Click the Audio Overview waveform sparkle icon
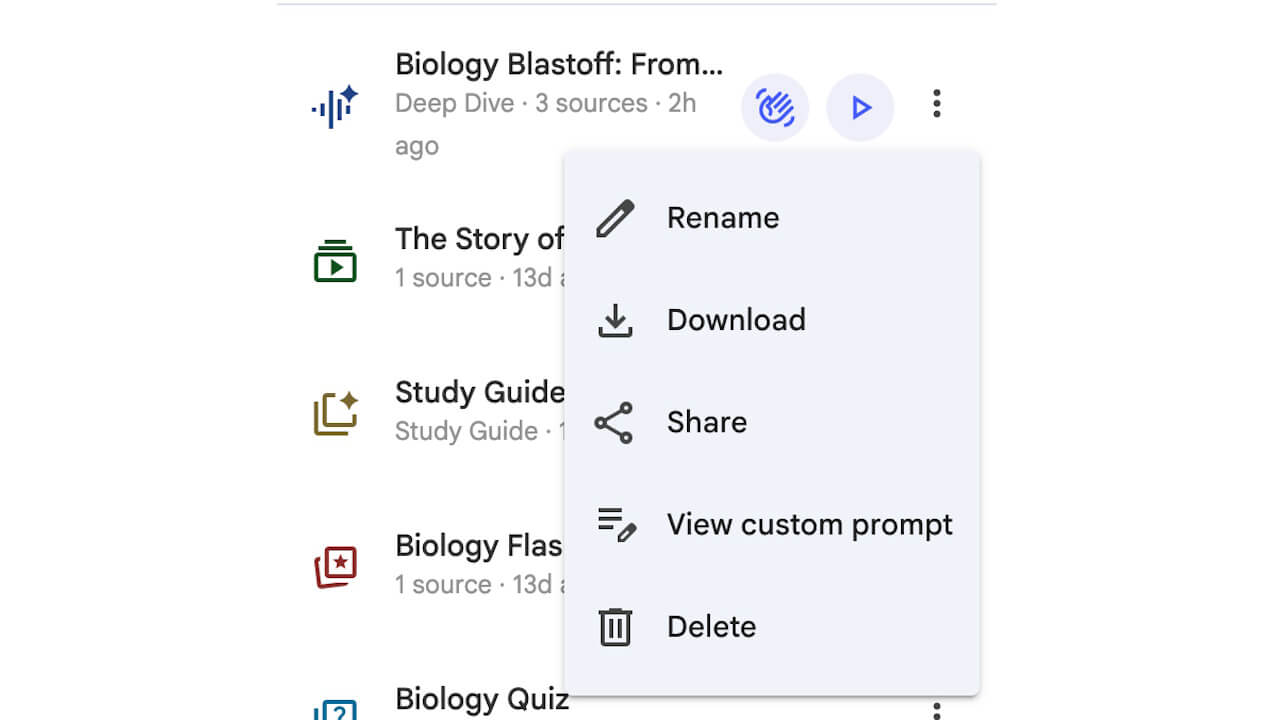This screenshot has width=1280, height=720. (x=334, y=106)
